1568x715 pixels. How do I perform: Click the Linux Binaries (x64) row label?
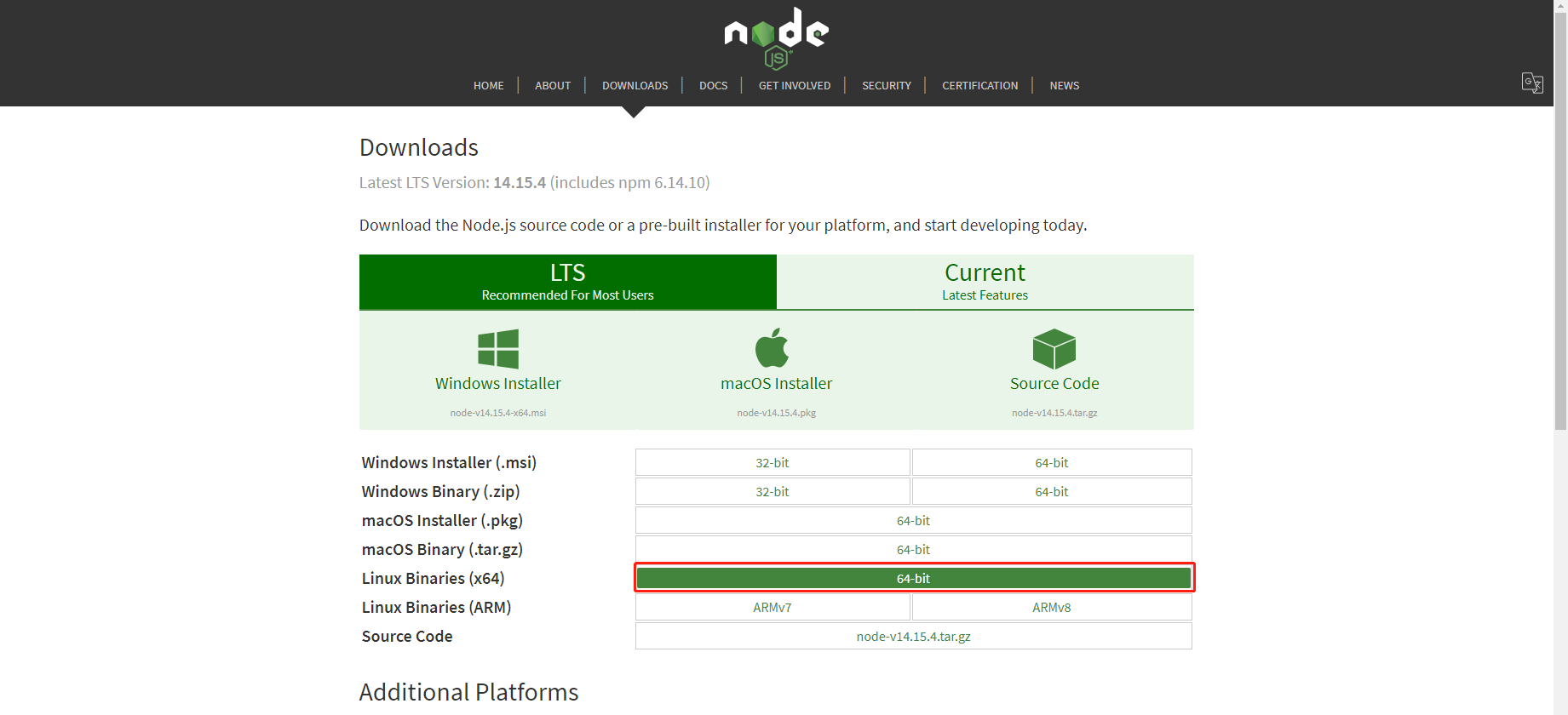pyautogui.click(x=433, y=578)
